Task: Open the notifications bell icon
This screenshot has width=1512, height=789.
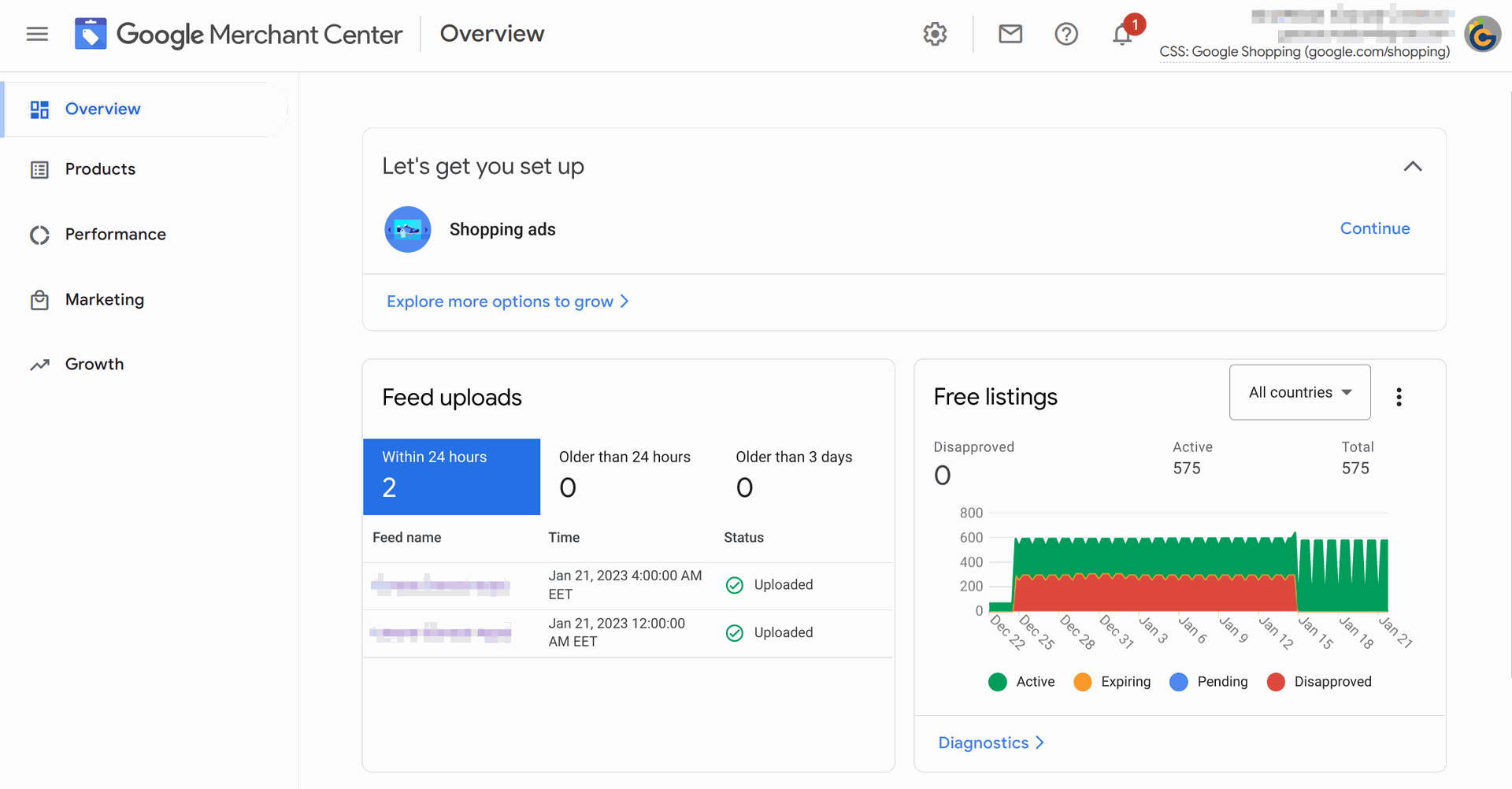Action: [1122, 35]
